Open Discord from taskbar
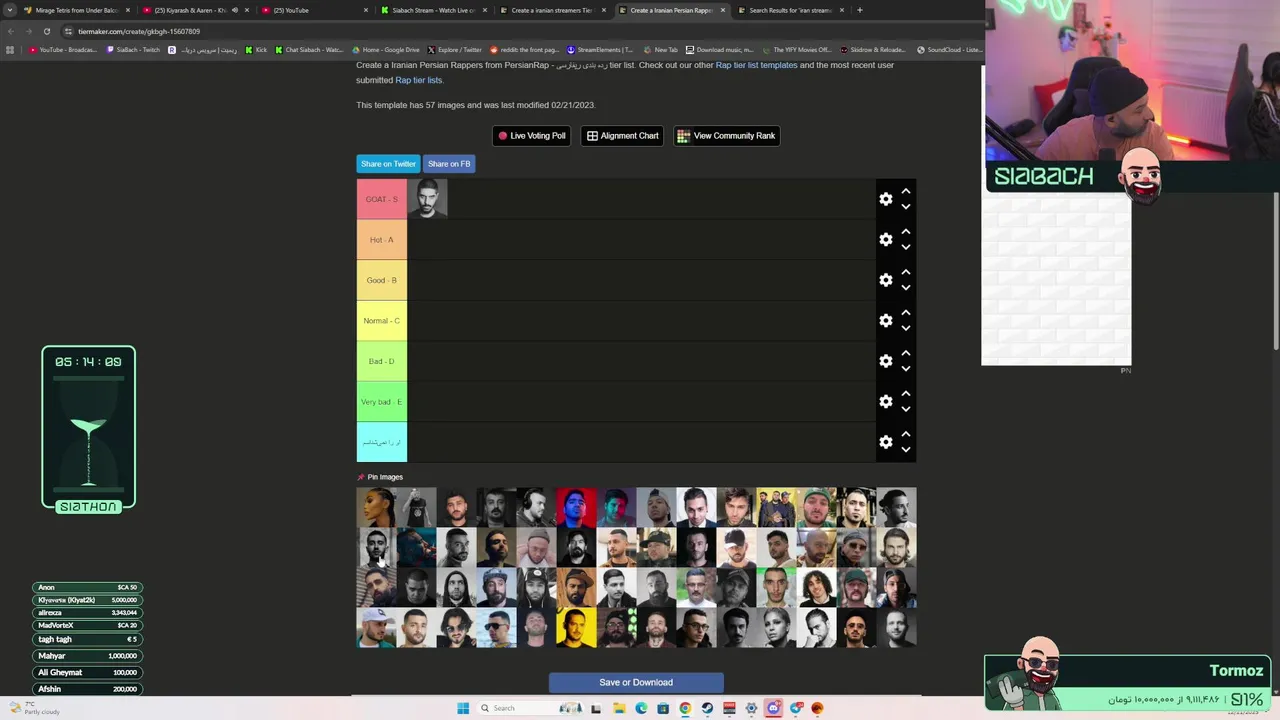 (773, 708)
